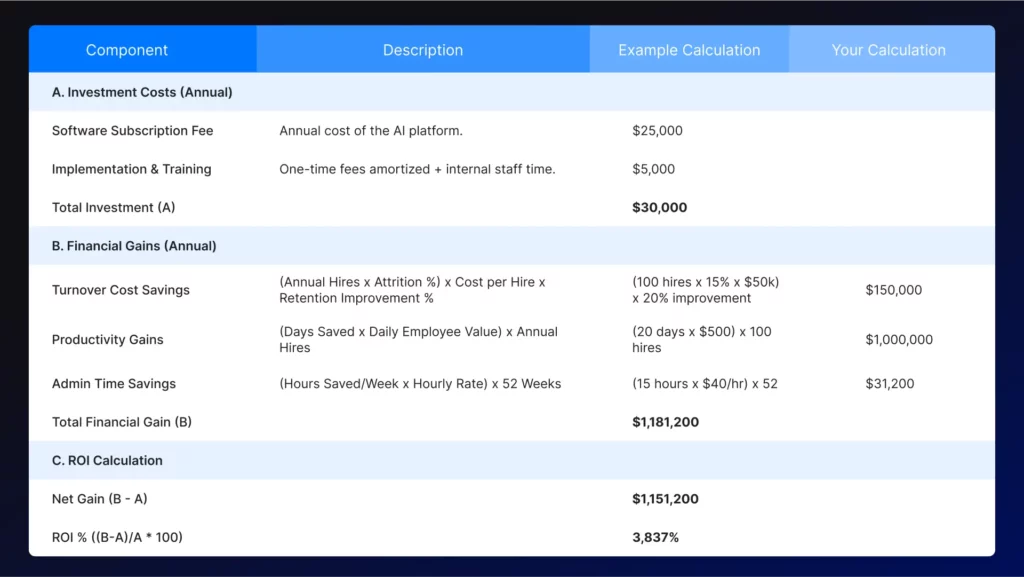Click the Total Financial Gain (B) value
The image size is (1024, 577).
click(x=666, y=421)
